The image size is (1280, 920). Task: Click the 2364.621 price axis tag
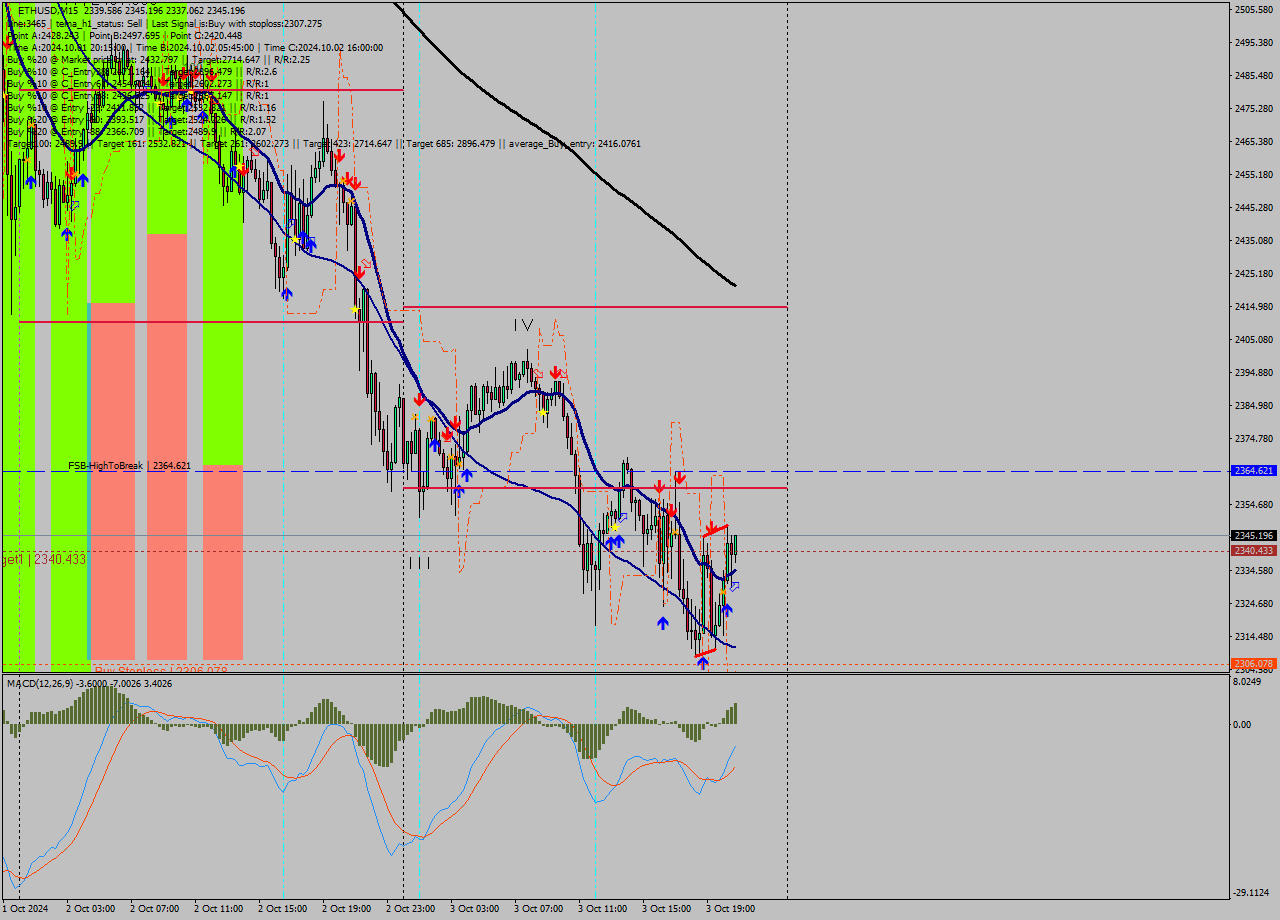coord(1254,470)
